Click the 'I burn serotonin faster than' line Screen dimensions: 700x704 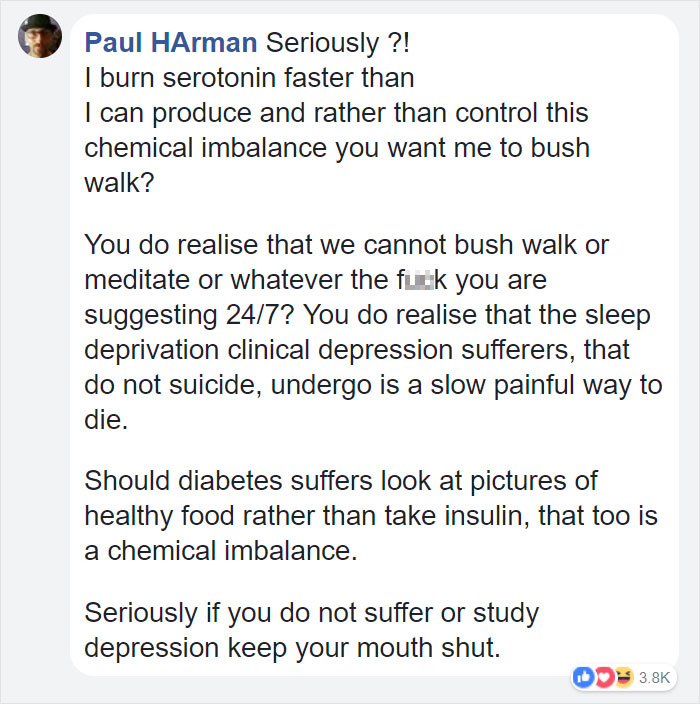[248, 78]
